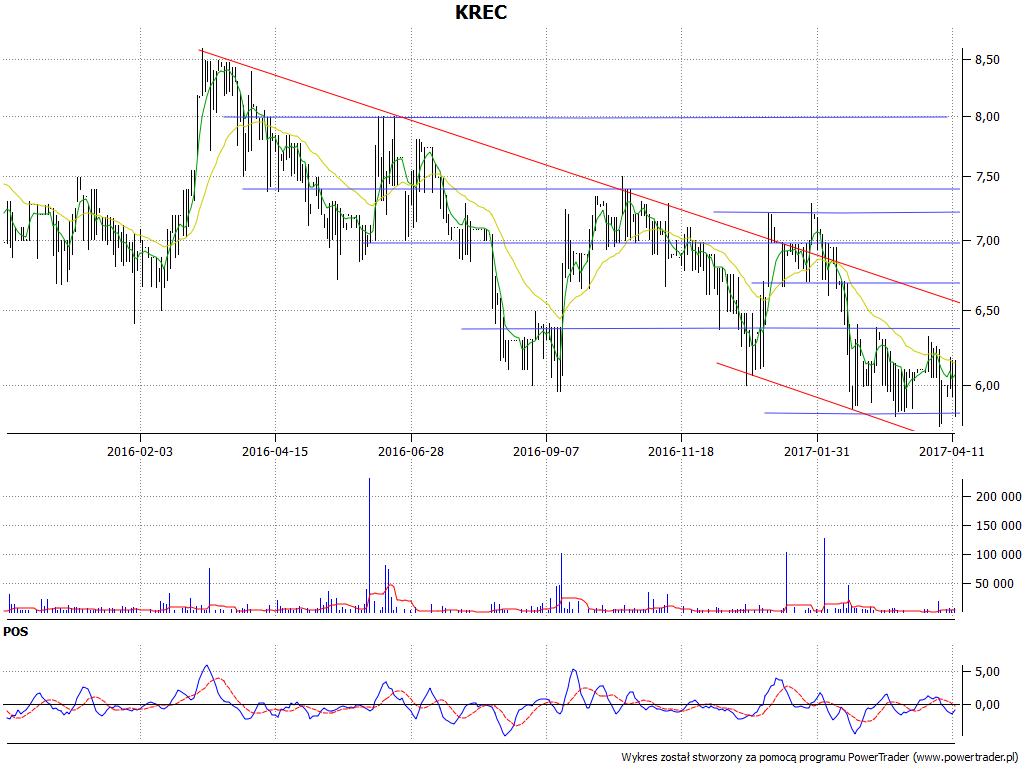This screenshot has width=1024, height=768.
Task: Click the 2016-02-03 date label
Action: click(140, 451)
